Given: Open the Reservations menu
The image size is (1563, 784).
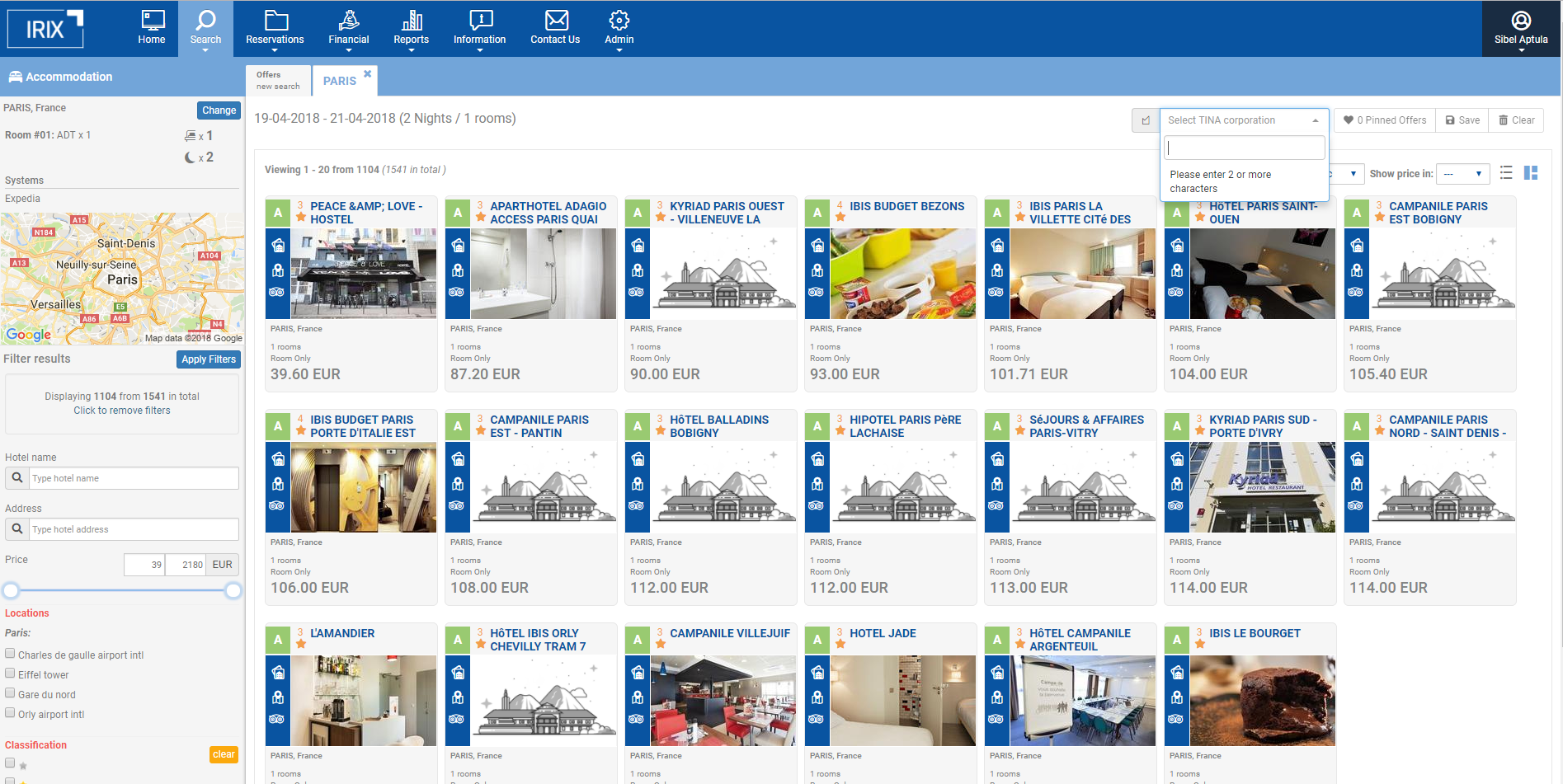Looking at the screenshot, I should [x=275, y=28].
